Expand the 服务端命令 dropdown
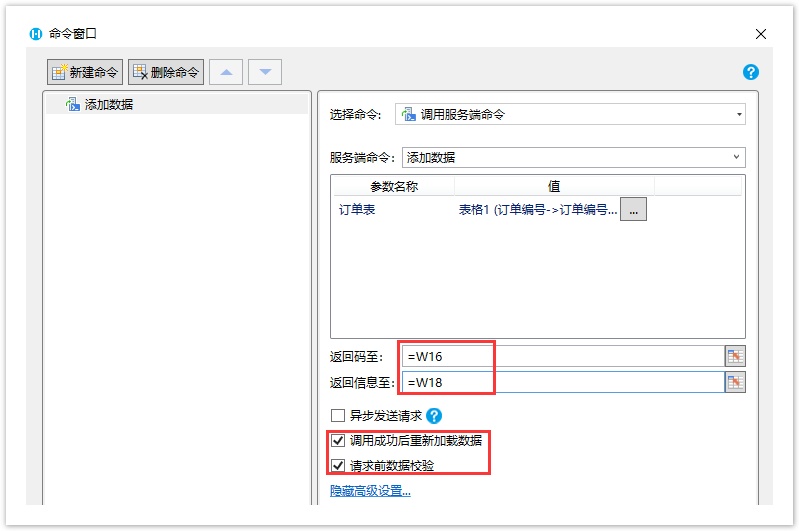Viewport: 799px width, 531px height. (x=573, y=158)
